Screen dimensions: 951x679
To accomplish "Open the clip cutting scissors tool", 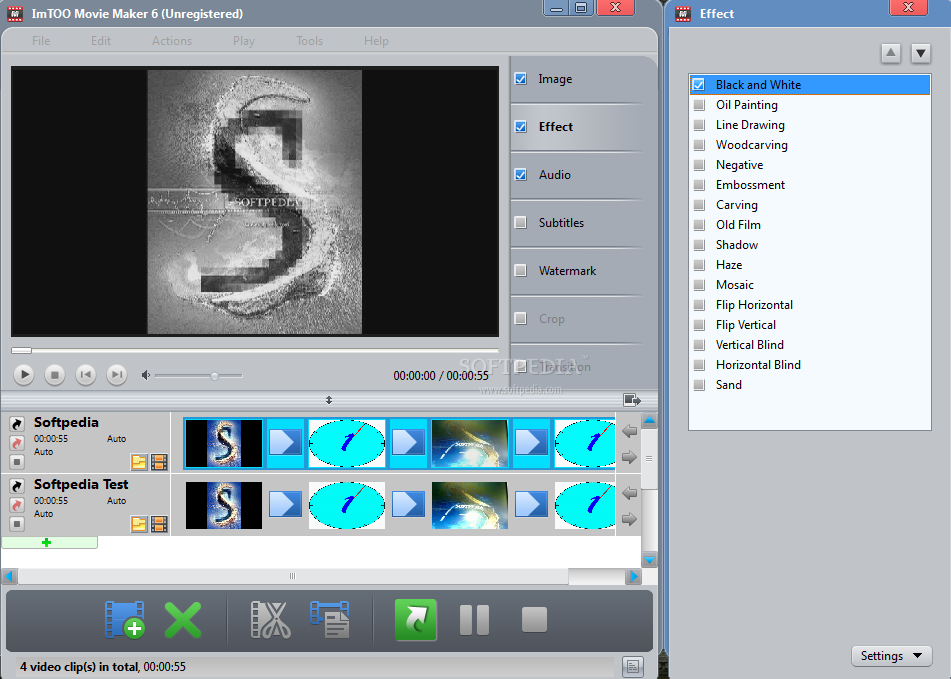I will pos(271,620).
